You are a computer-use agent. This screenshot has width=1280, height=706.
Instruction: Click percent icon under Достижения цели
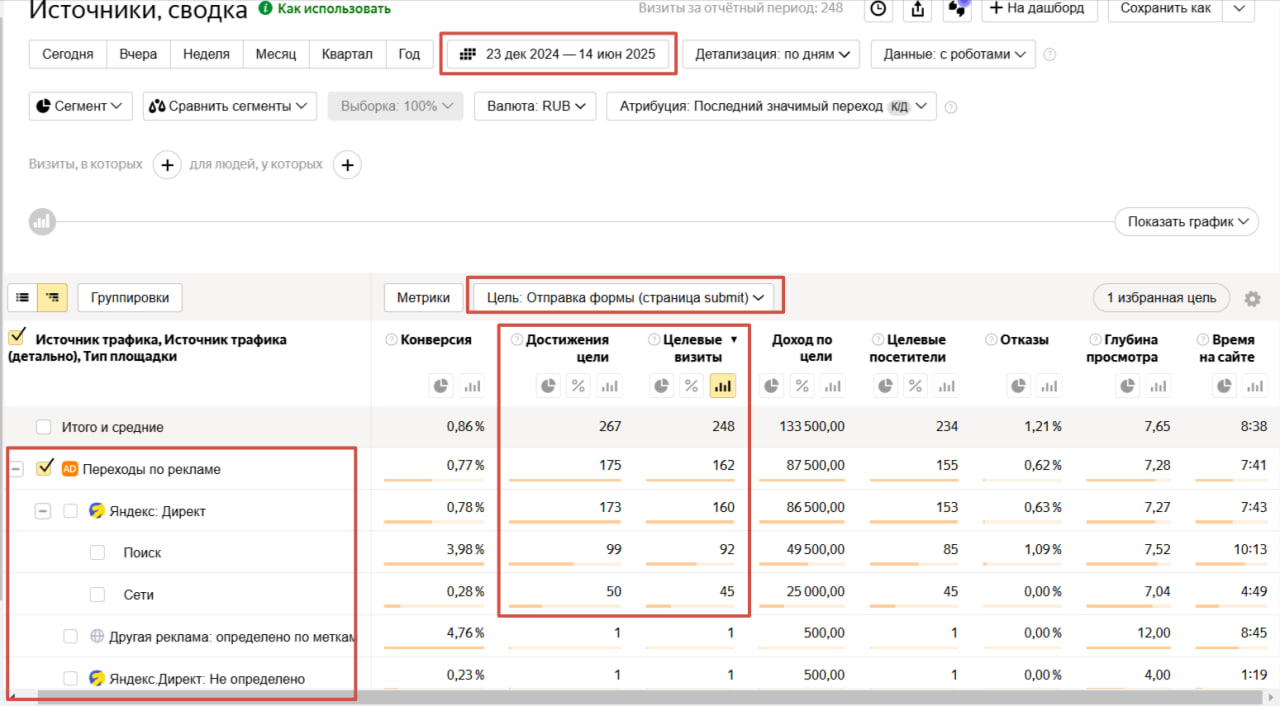(577, 385)
